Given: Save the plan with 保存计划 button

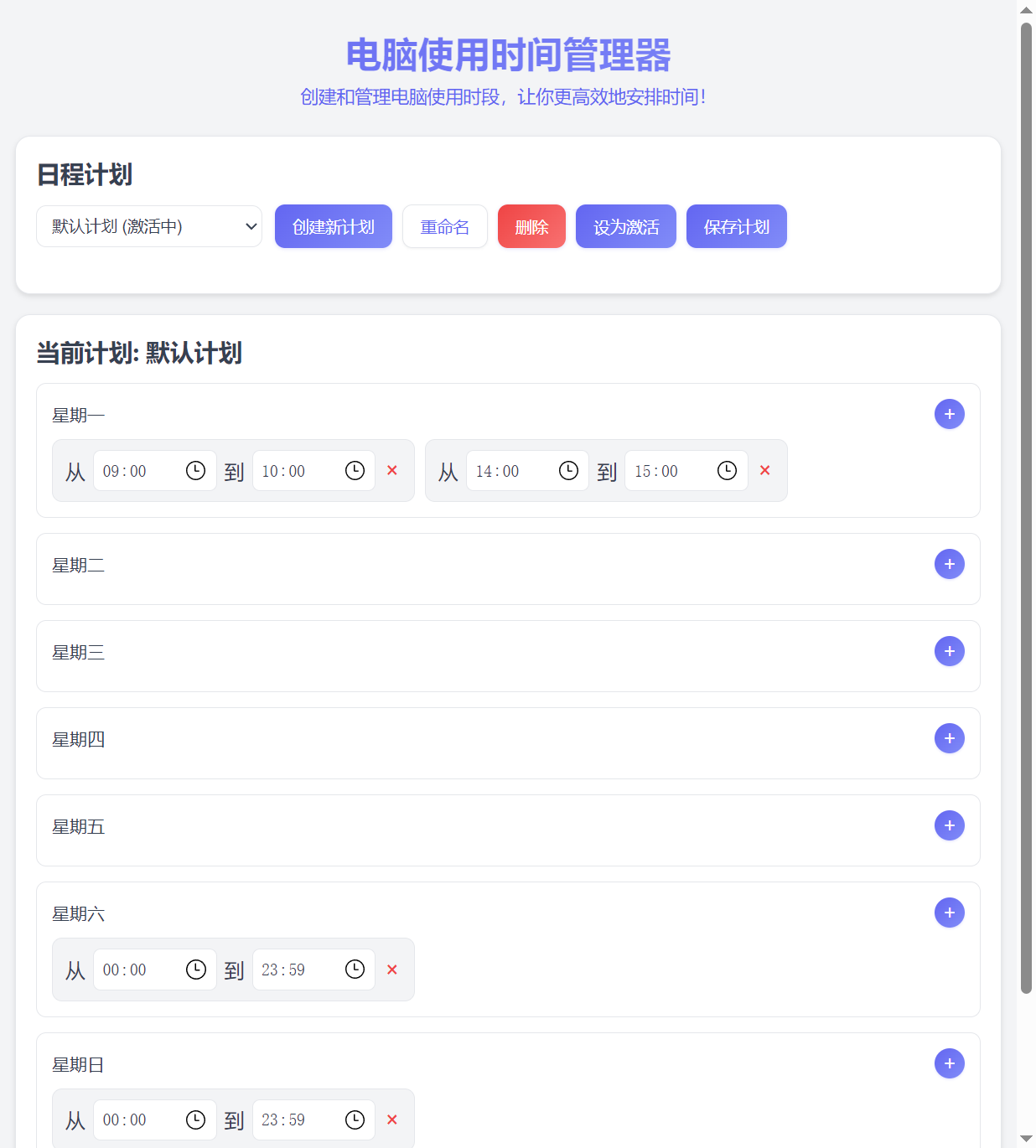Looking at the screenshot, I should tap(736, 226).
